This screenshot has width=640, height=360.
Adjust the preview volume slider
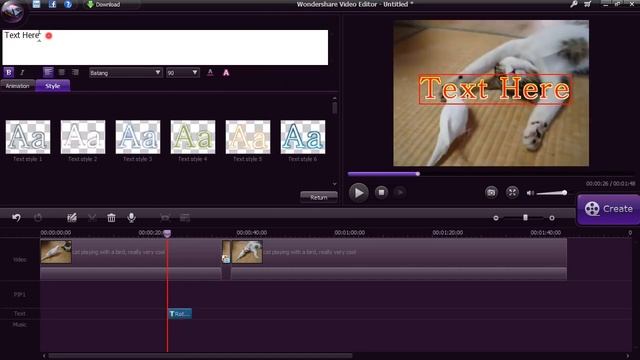pos(552,193)
